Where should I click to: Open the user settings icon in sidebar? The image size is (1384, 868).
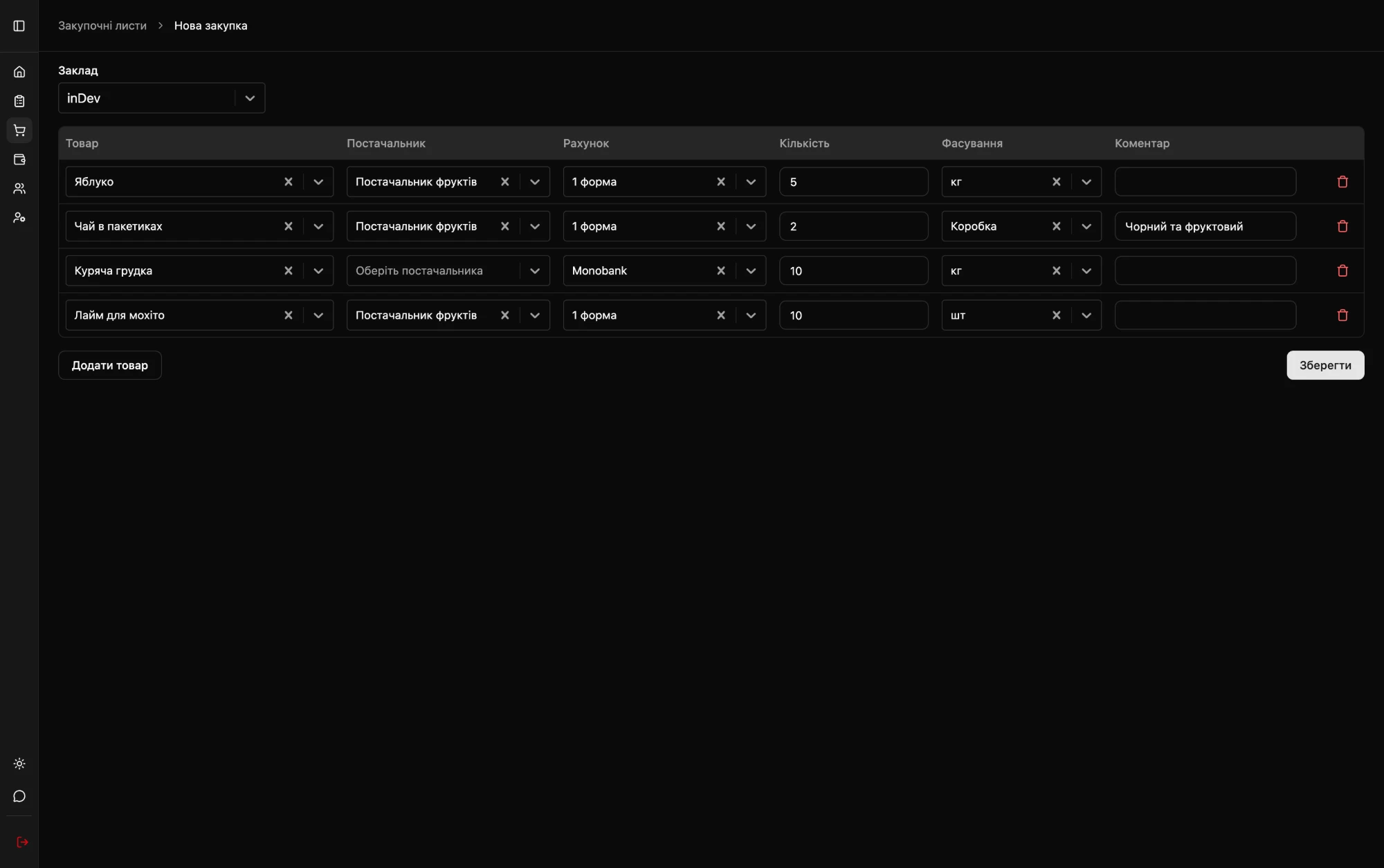click(x=19, y=217)
